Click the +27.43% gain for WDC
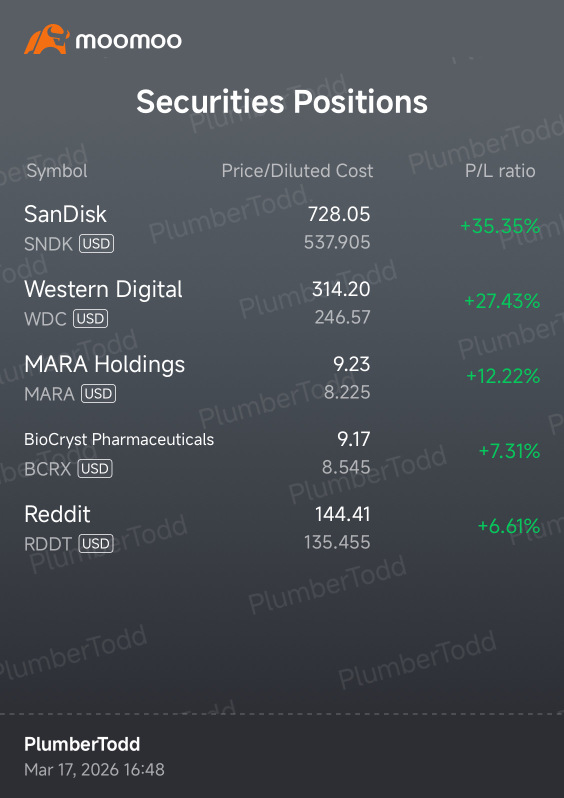 tap(502, 301)
